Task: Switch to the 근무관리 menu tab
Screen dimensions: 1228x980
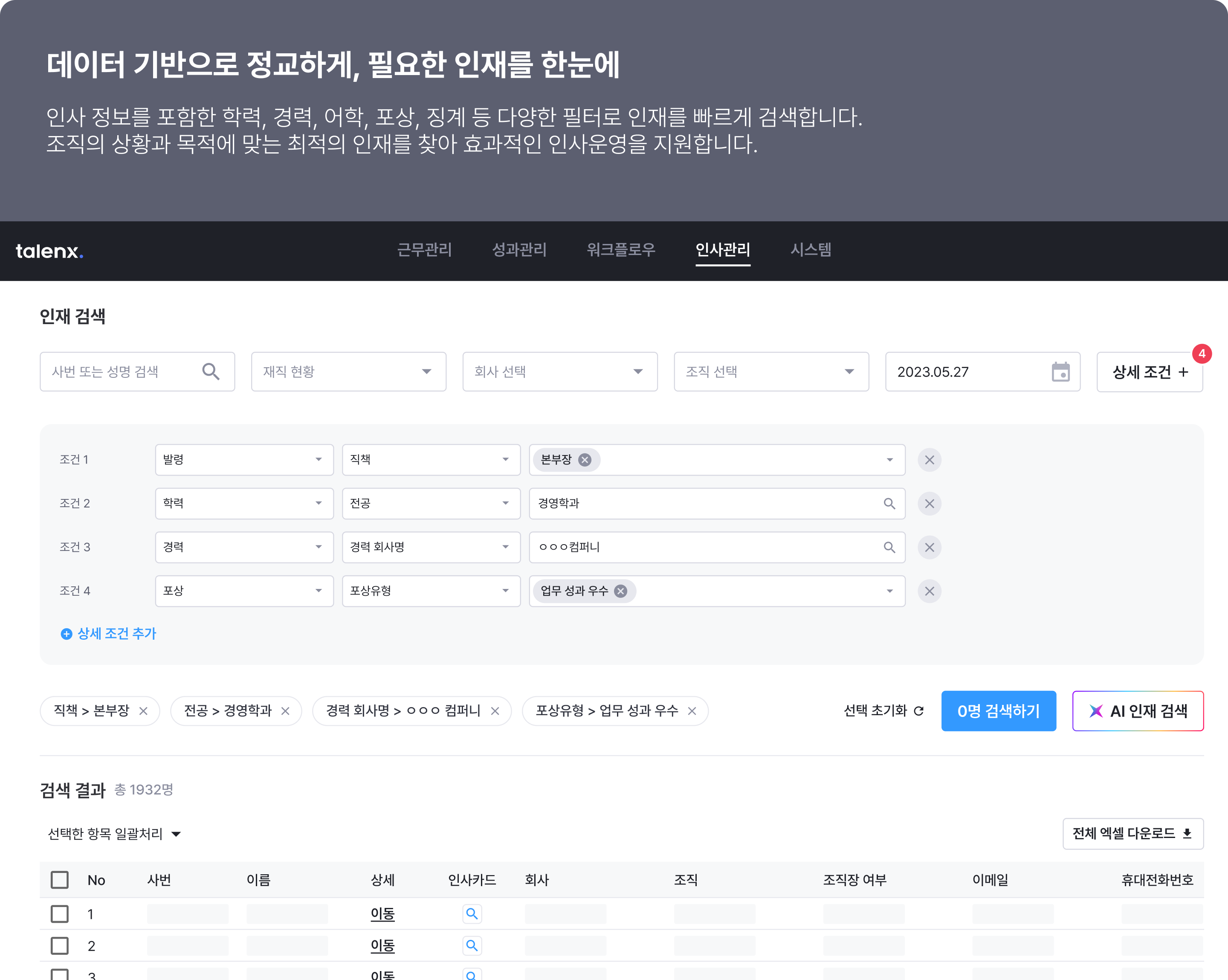Action: 424,249
